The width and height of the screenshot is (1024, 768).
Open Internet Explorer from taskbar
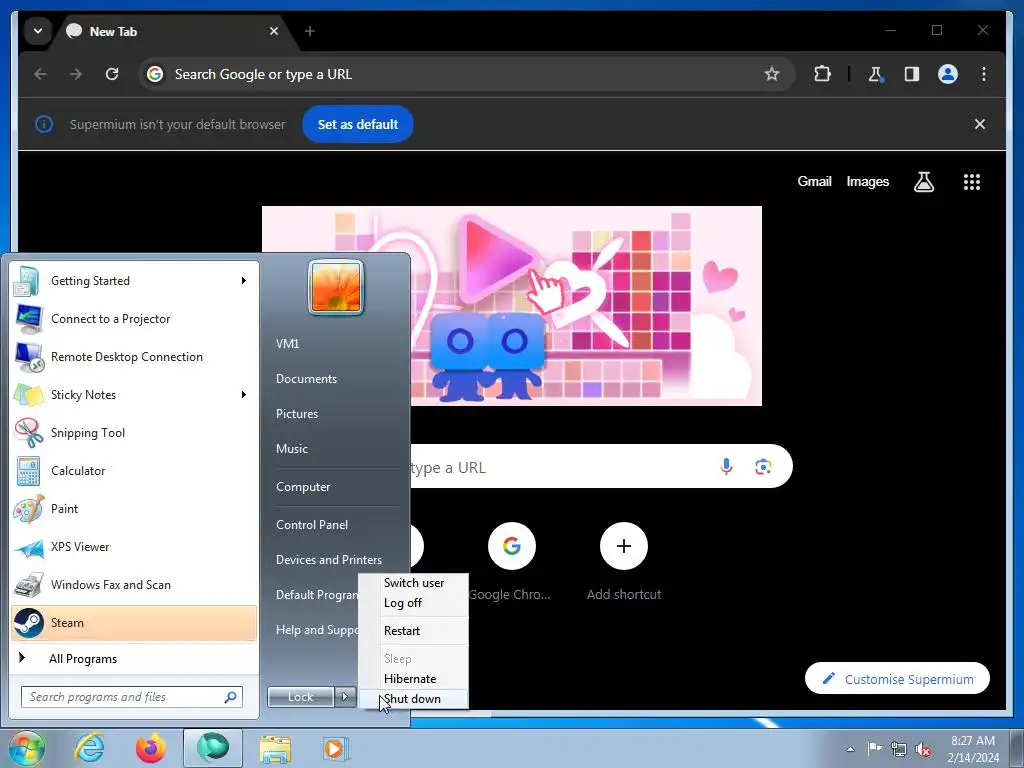coord(89,748)
